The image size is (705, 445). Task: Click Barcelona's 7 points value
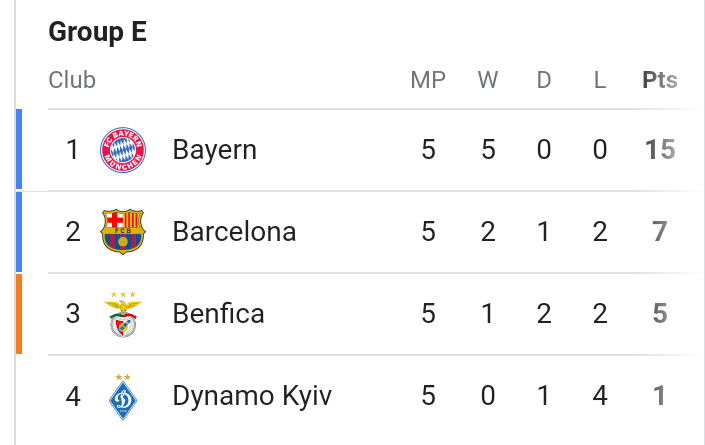[x=660, y=231]
